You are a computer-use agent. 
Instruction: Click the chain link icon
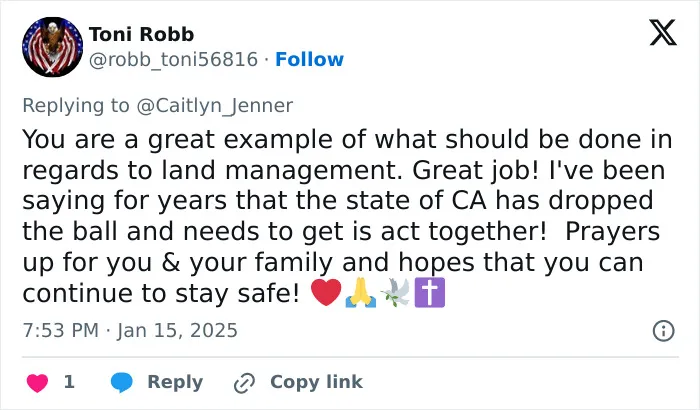click(245, 383)
